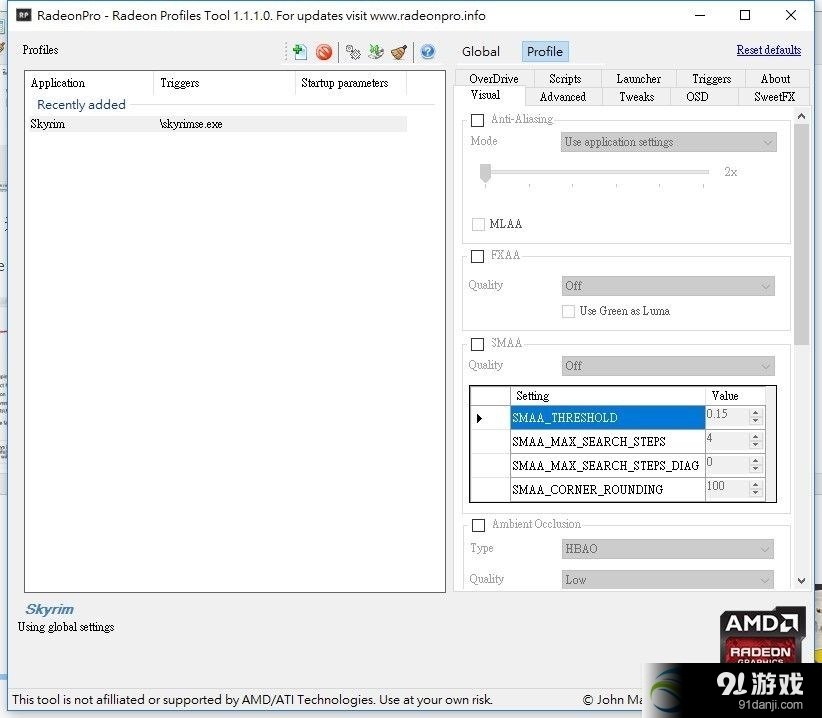Enable the Ambient Occlusion checkbox
The height and width of the screenshot is (718, 822).
pos(478,525)
